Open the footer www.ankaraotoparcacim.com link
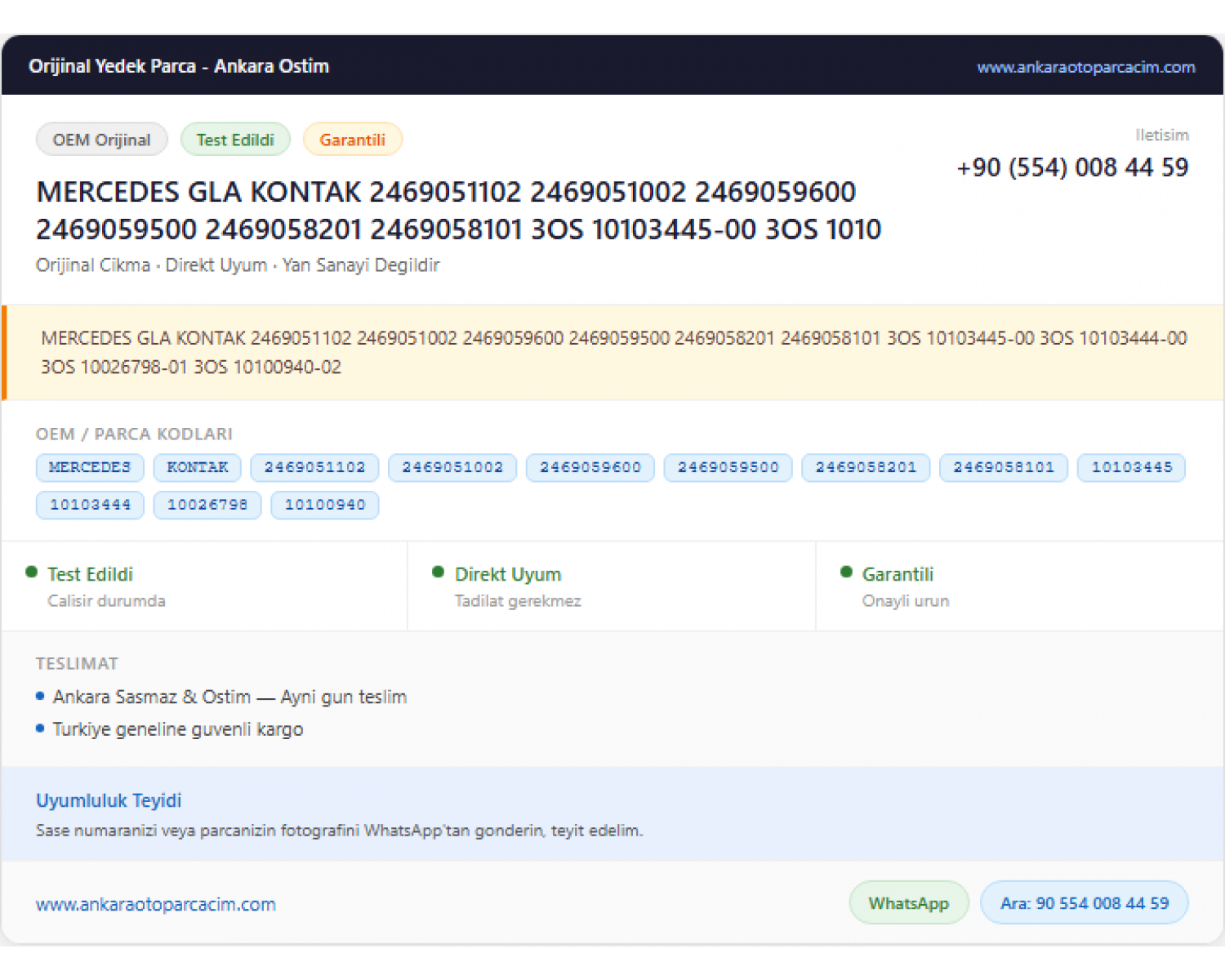Screen dimensions: 1225x980 click(156, 904)
